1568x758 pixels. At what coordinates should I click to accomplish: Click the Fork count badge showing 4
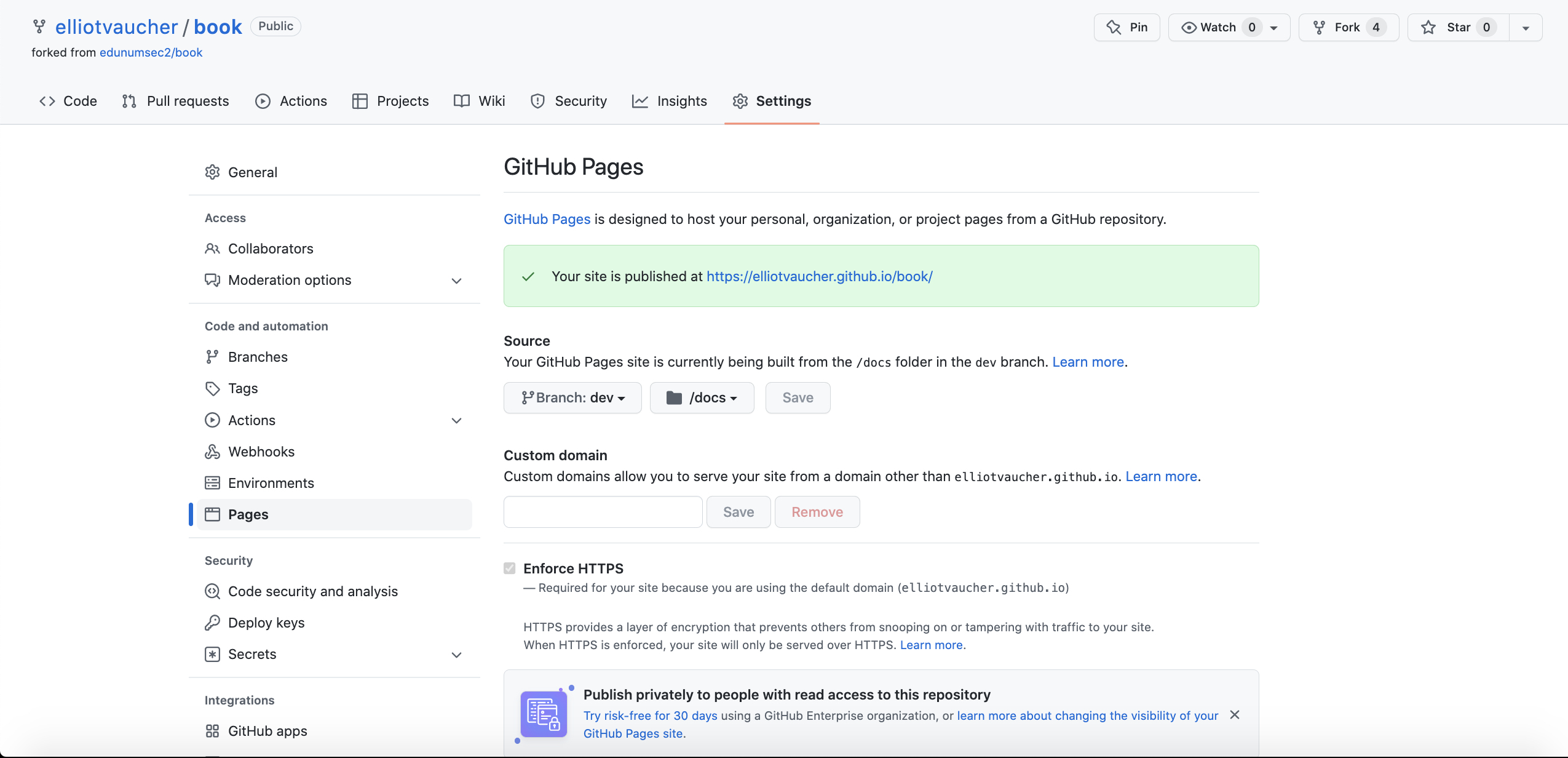1376,27
